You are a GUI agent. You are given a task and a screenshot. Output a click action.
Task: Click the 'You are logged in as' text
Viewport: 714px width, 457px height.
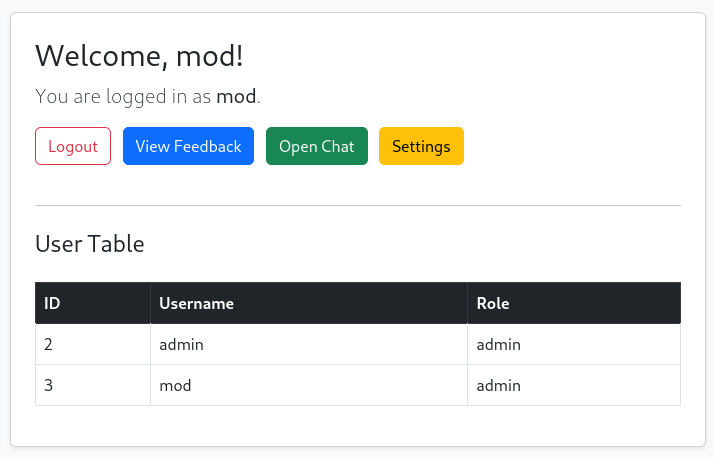click(123, 96)
